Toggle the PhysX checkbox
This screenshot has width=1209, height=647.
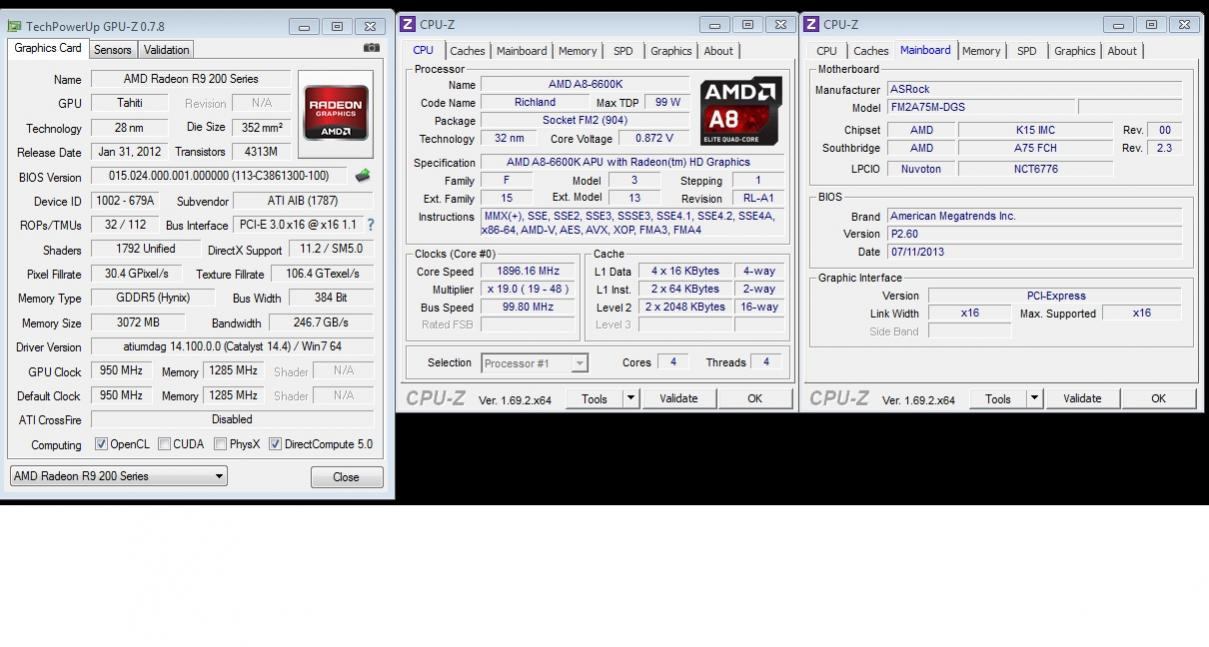(x=220, y=444)
